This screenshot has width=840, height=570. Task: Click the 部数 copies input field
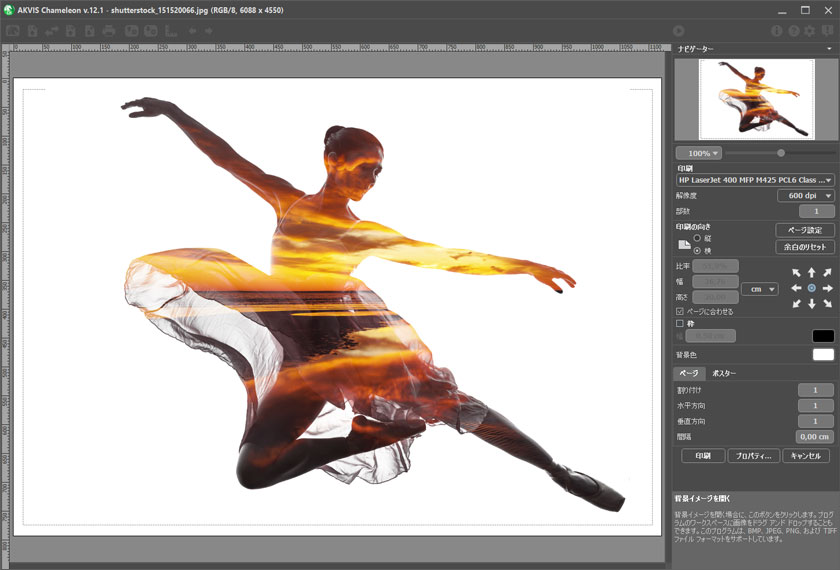(816, 211)
